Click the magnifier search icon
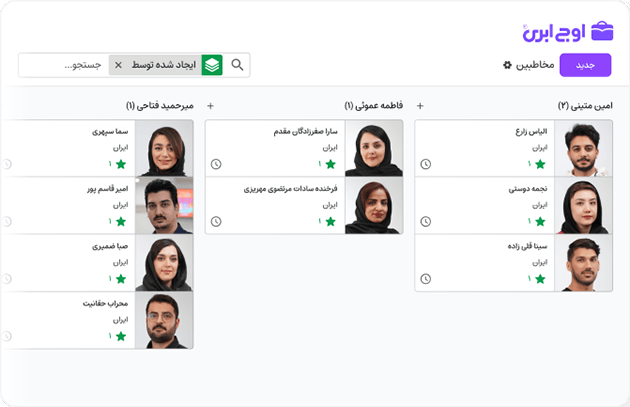The width and height of the screenshot is (630, 407). (237, 65)
